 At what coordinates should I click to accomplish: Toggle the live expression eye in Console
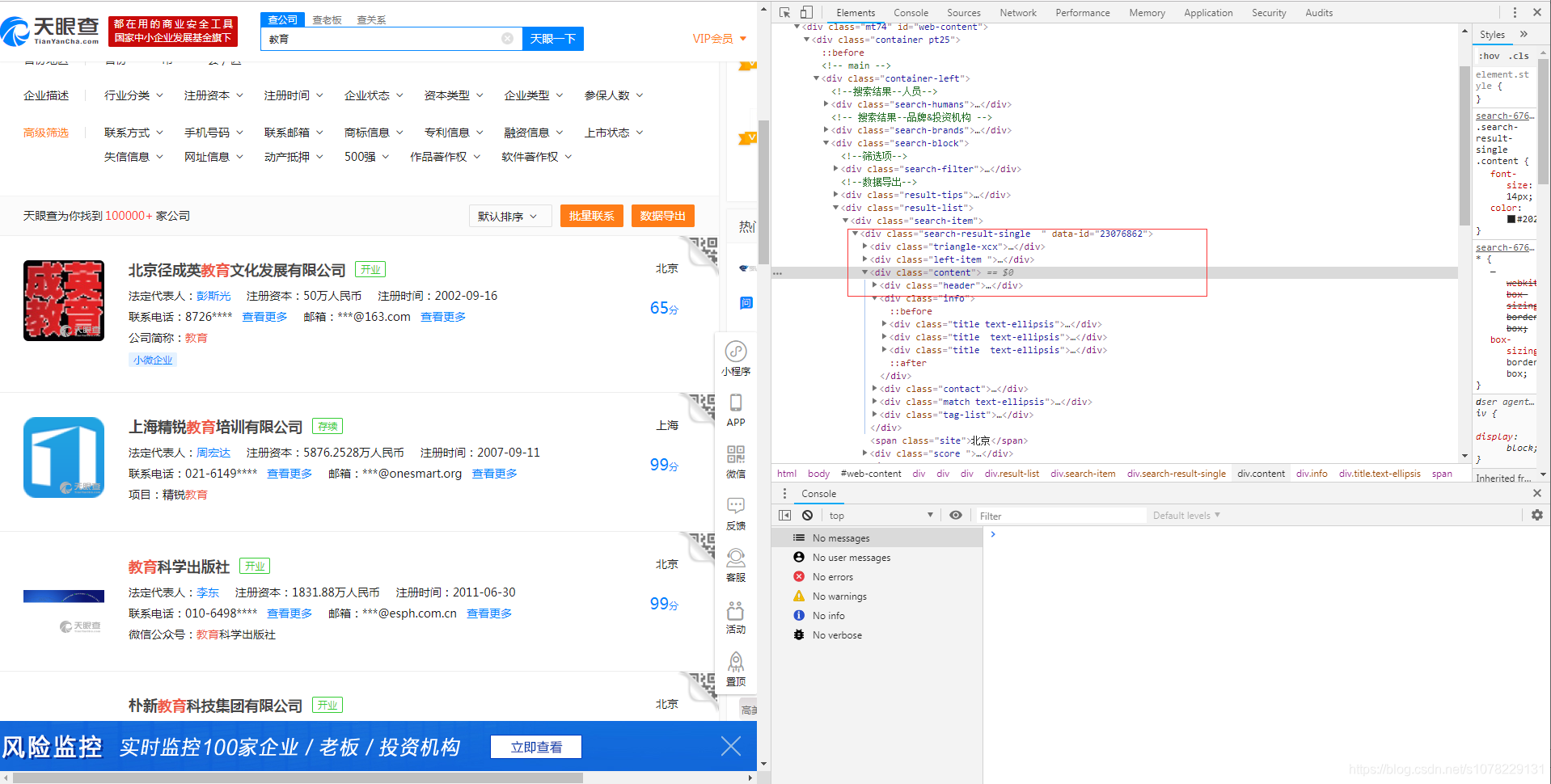tap(956, 515)
